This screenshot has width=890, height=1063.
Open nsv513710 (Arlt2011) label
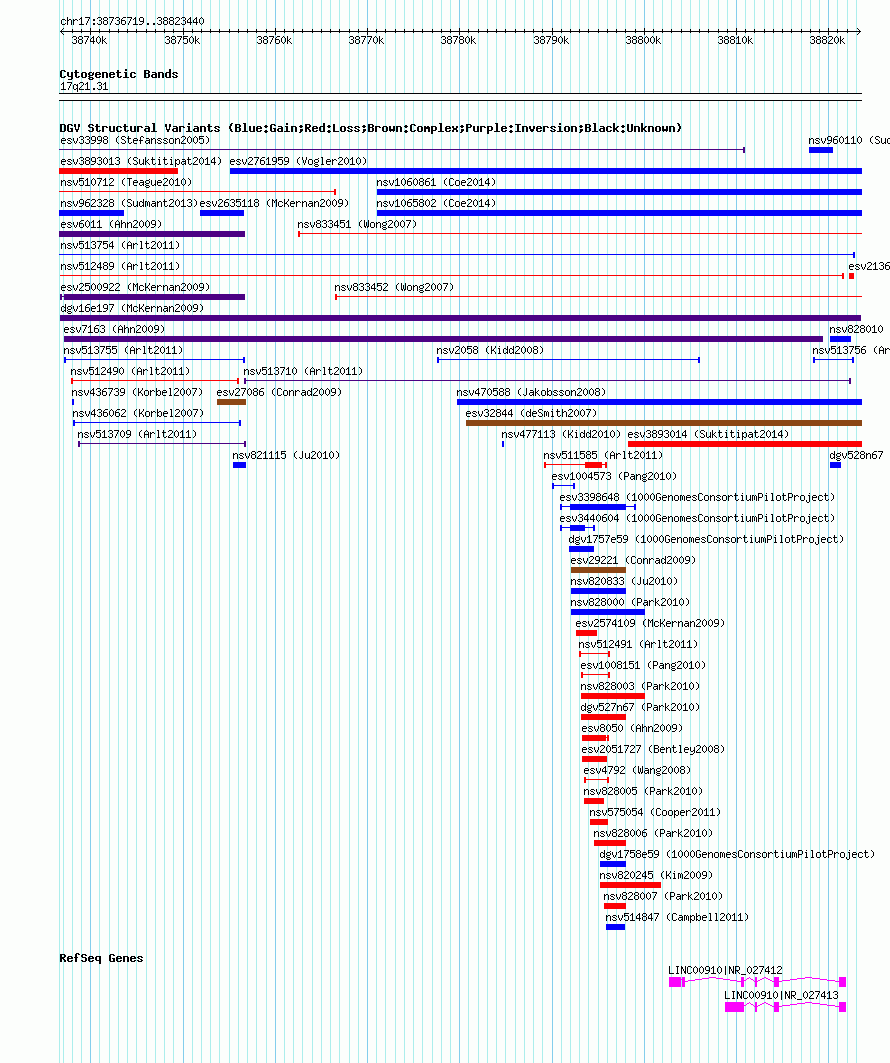point(303,372)
